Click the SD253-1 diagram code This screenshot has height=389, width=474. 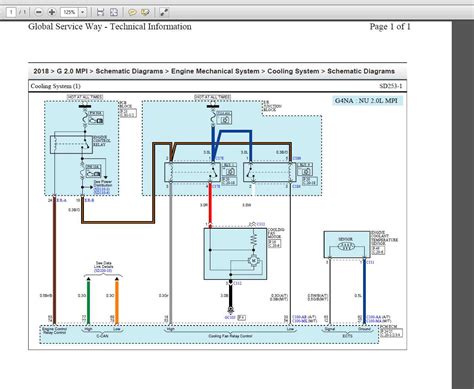click(x=391, y=86)
